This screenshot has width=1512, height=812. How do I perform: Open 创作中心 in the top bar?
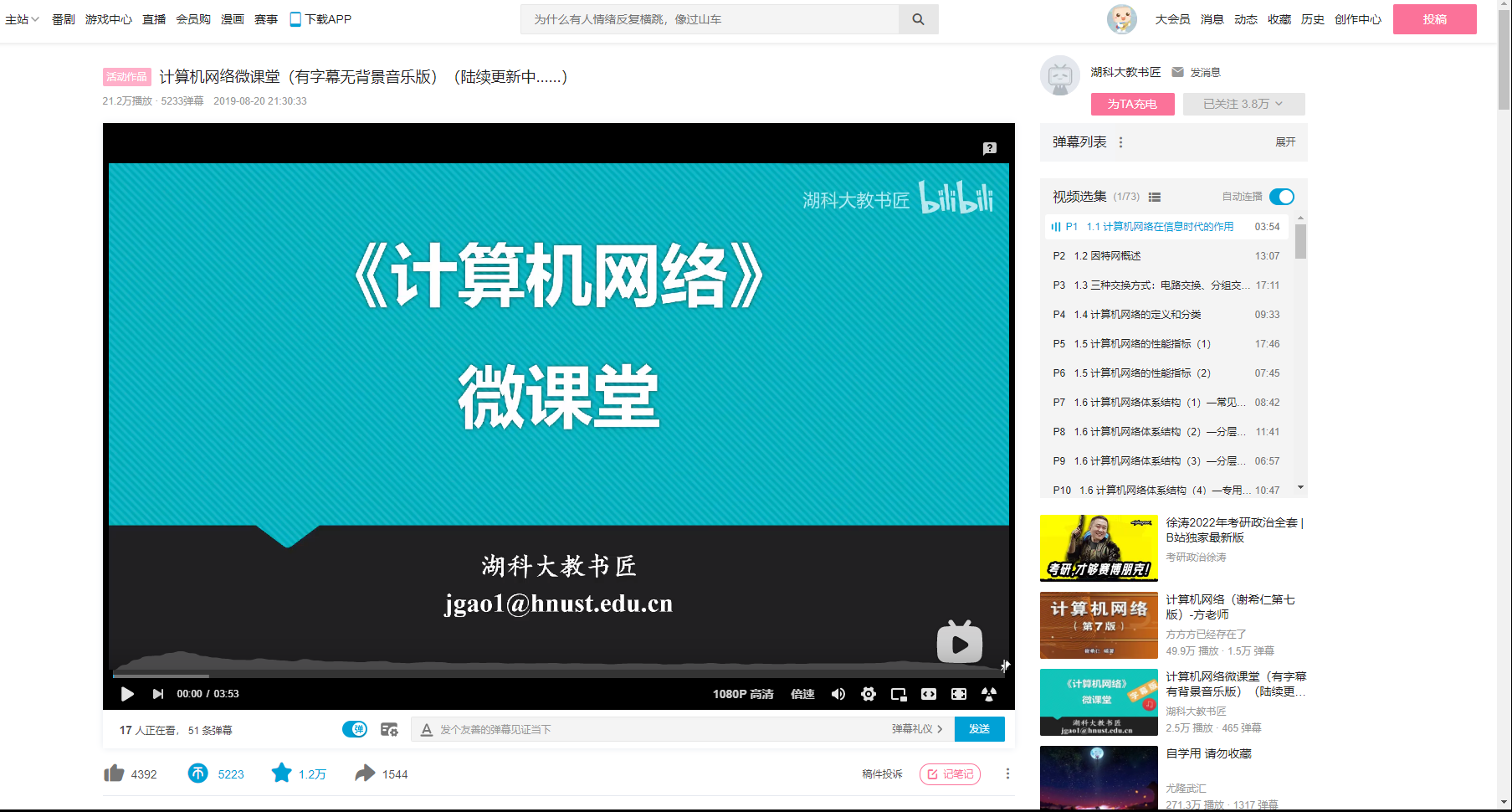[1358, 19]
